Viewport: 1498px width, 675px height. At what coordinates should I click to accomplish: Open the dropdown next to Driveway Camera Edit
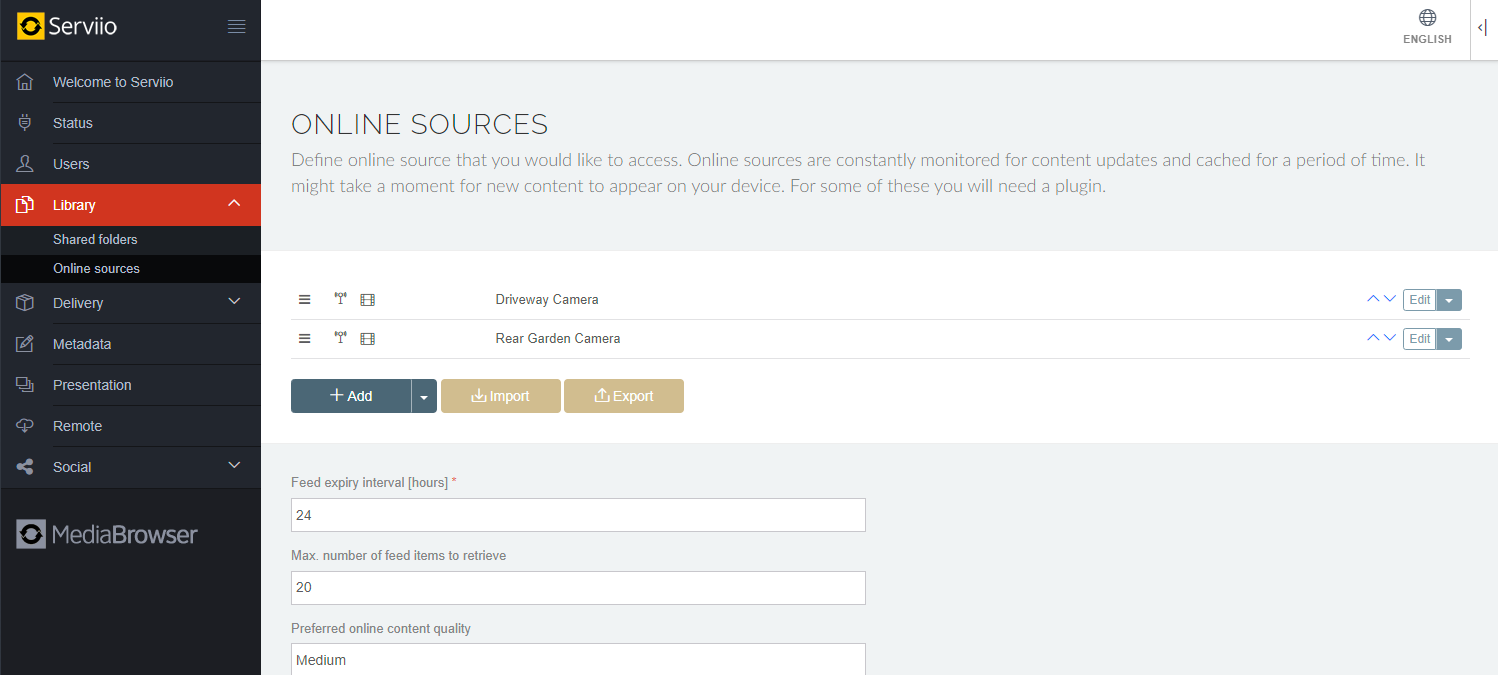(x=1449, y=300)
